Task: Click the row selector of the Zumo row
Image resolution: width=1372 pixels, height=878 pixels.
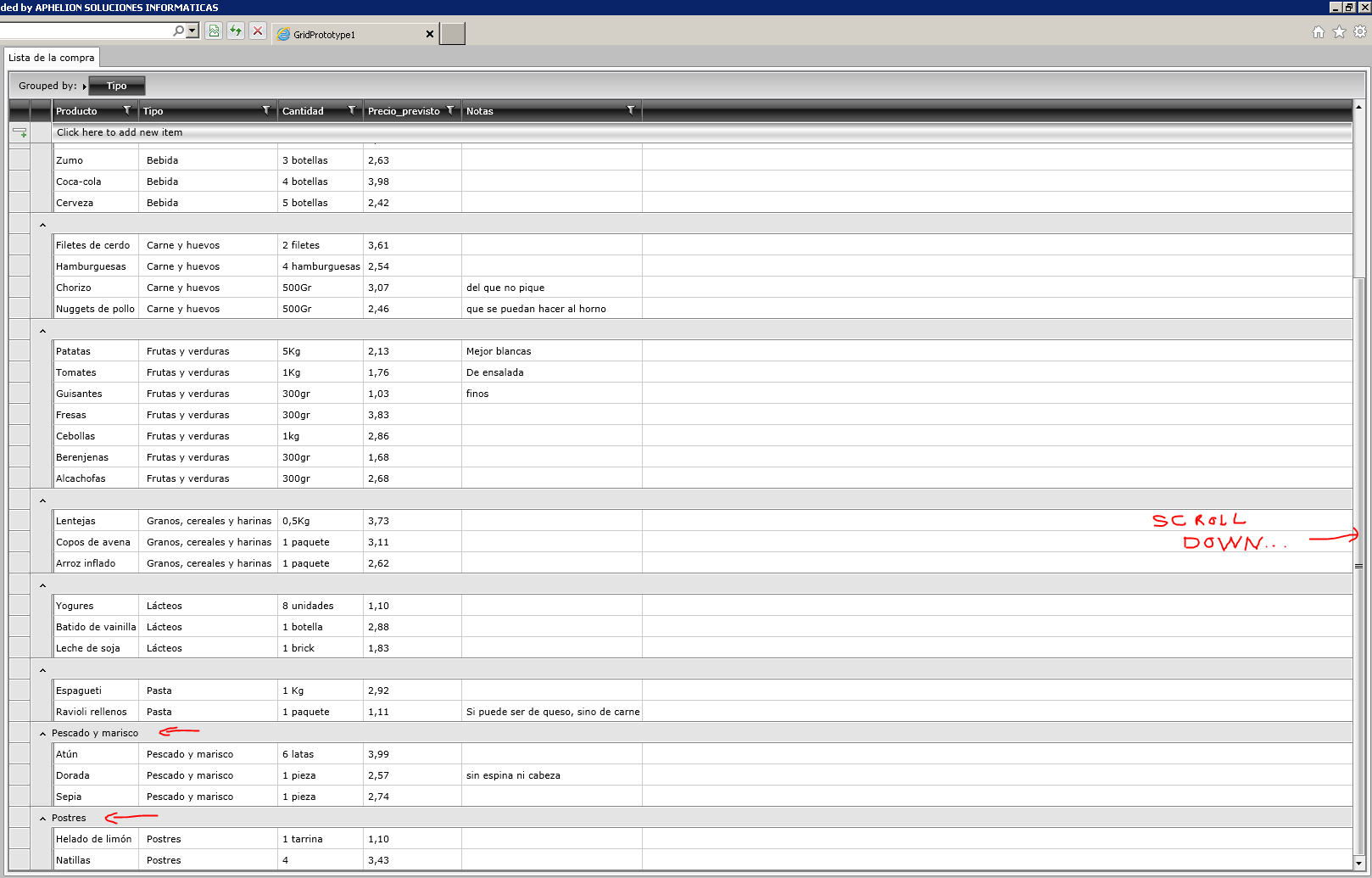Action: [x=20, y=159]
